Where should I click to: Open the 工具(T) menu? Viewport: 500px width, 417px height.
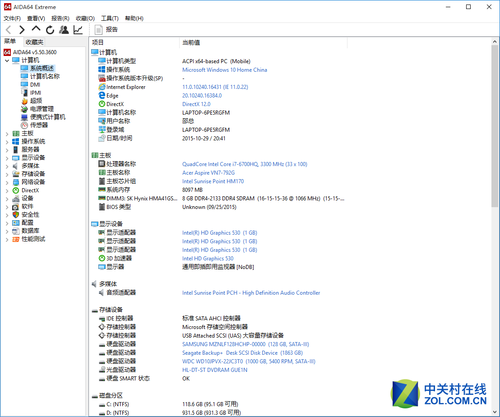click(x=110, y=18)
